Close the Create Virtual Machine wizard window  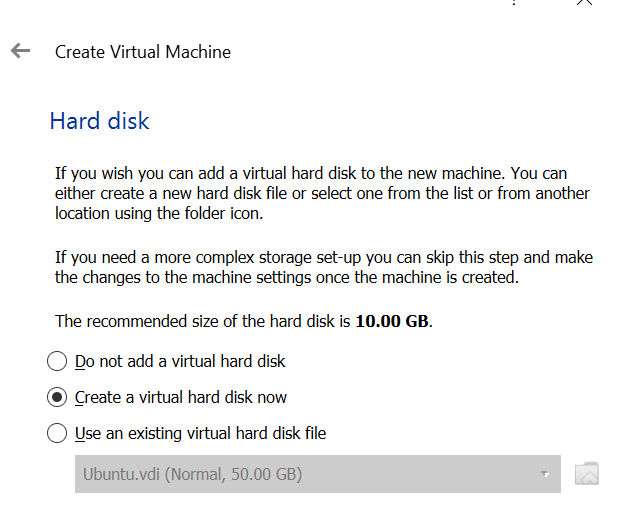click(x=584, y=2)
